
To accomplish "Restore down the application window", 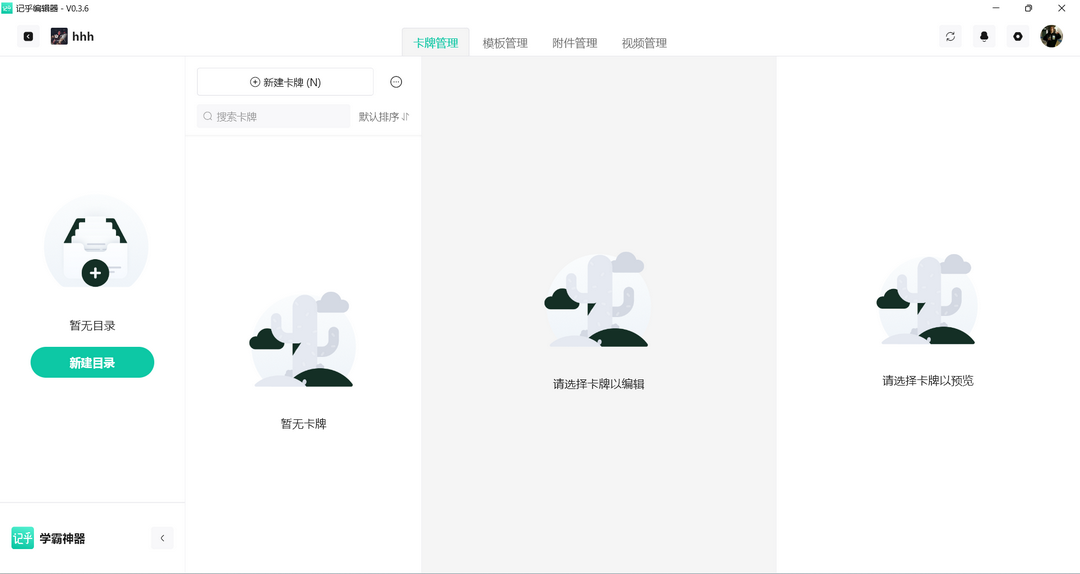I will click(1028, 8).
